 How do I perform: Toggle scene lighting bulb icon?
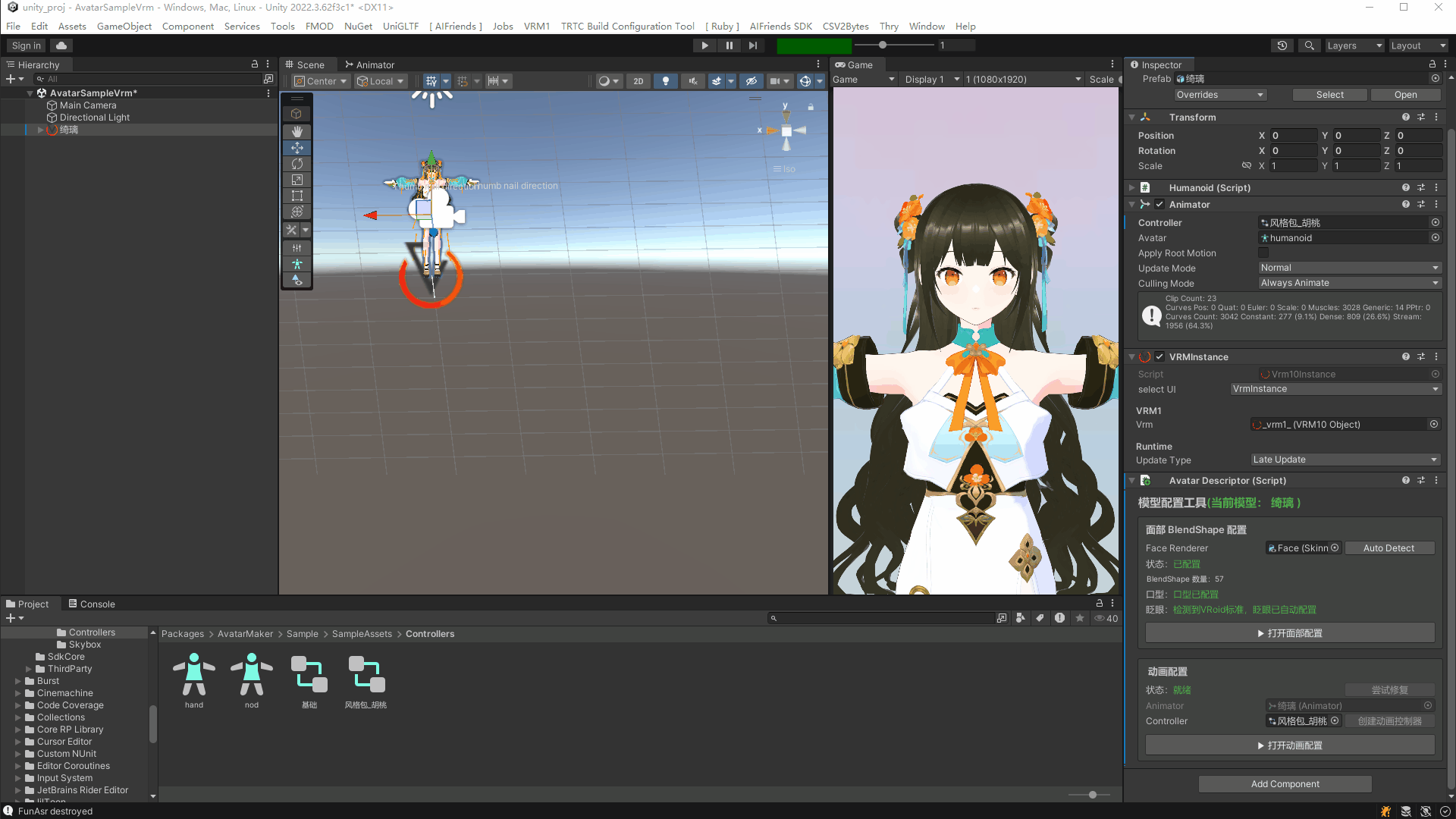point(665,81)
